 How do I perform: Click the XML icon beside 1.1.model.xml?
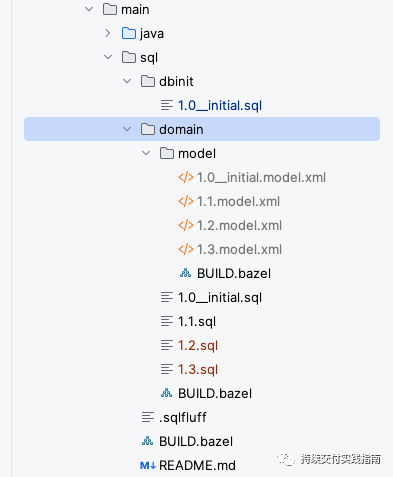(186, 201)
